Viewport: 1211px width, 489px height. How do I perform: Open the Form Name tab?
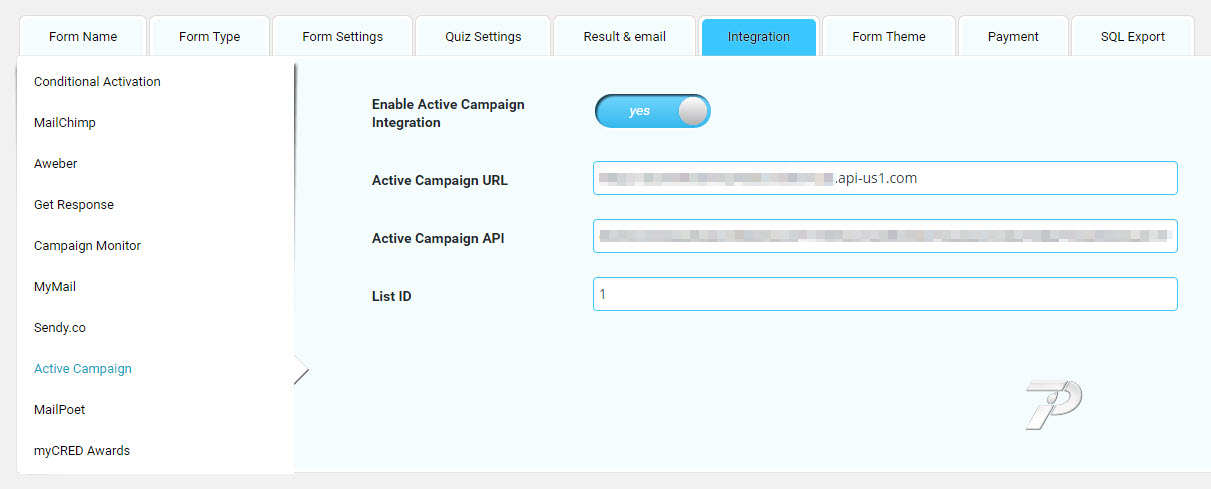point(82,37)
